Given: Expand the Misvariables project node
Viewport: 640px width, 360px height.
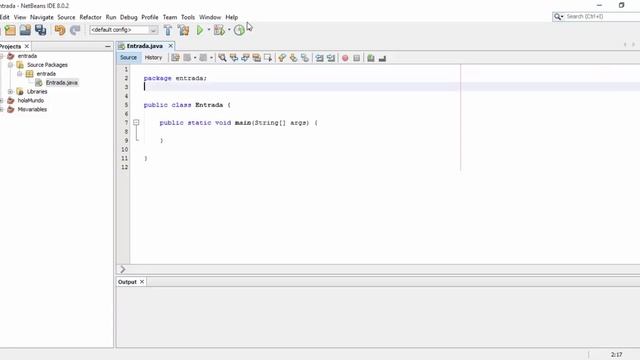Looking at the screenshot, I should (2, 109).
